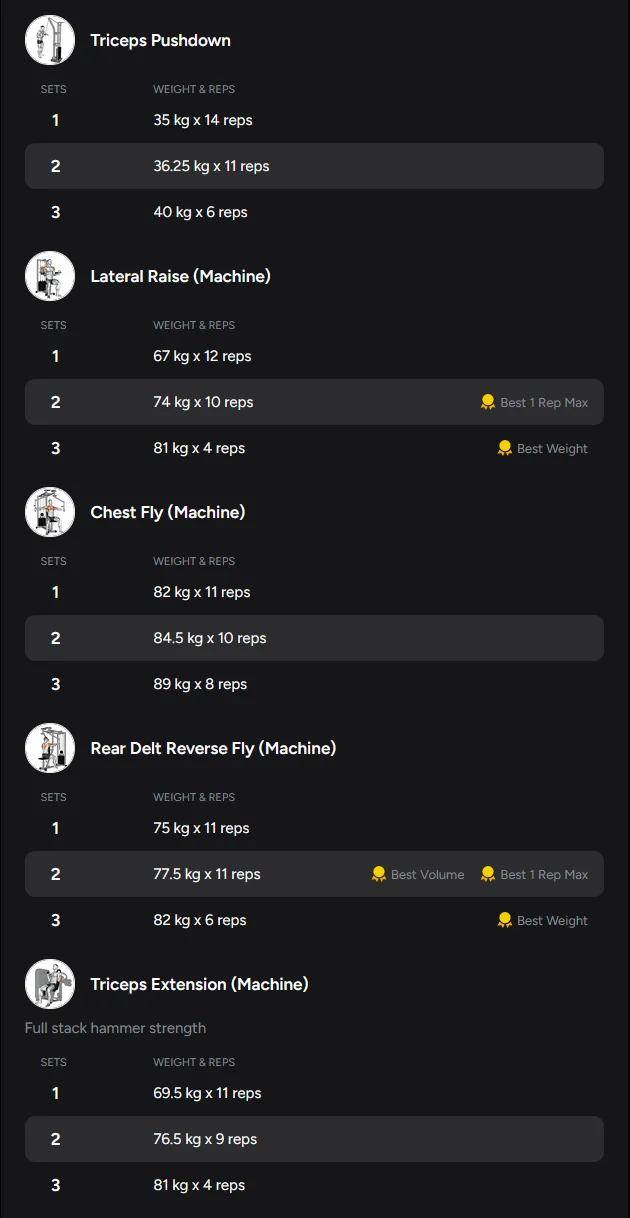Image resolution: width=630 pixels, height=1218 pixels.
Task: Open the Chest Fly (Machine) title link
Action: tap(167, 512)
